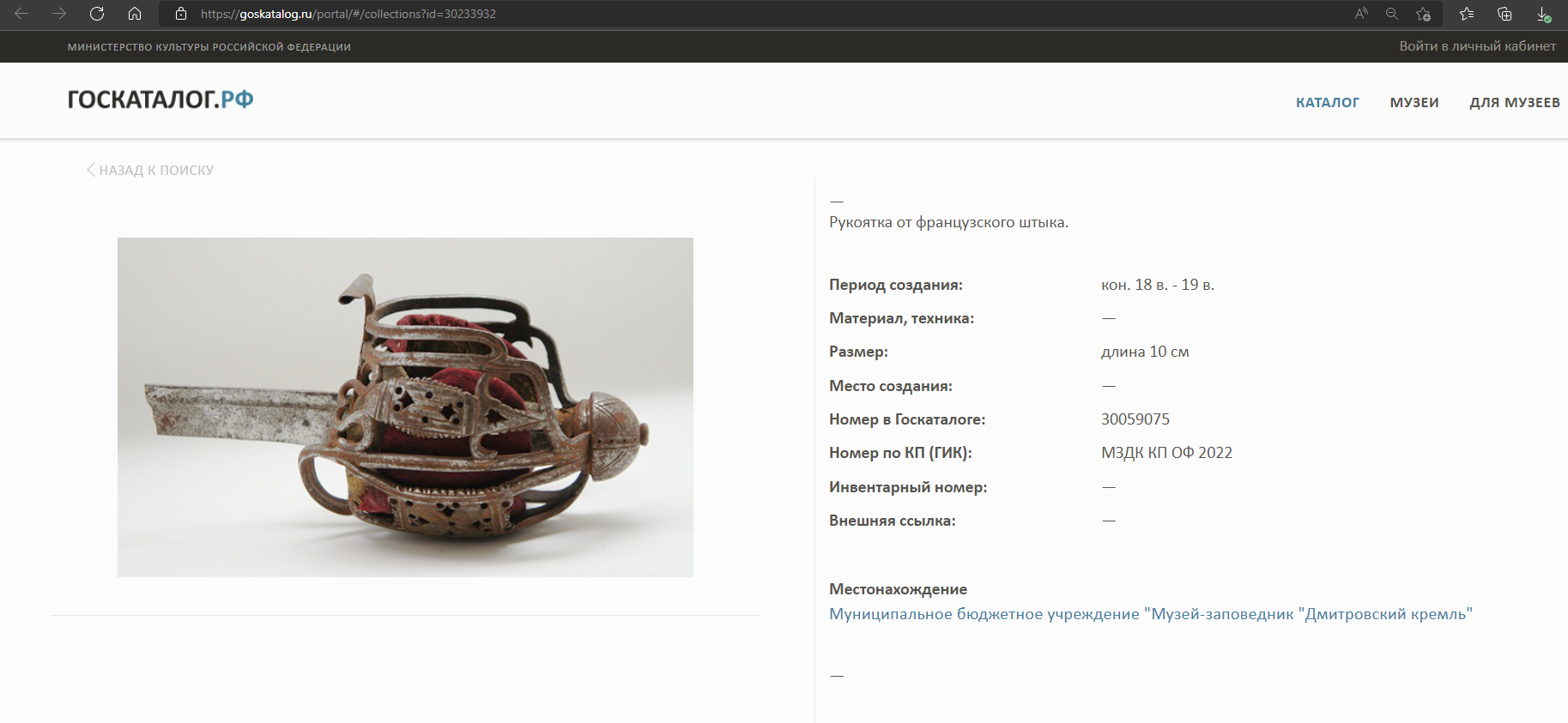The height and width of the screenshot is (723, 1568).
Task: Click the Номер по КП (ГИК) label
Action: pyautogui.click(x=900, y=453)
